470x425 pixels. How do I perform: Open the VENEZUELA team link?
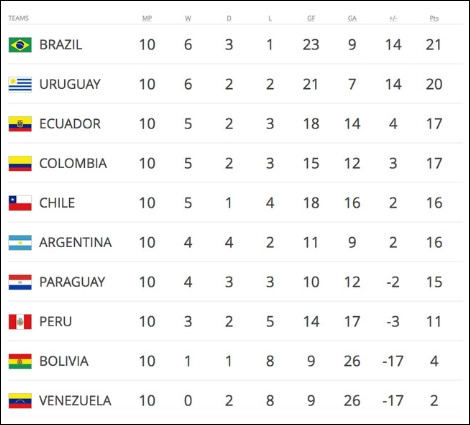(x=75, y=401)
